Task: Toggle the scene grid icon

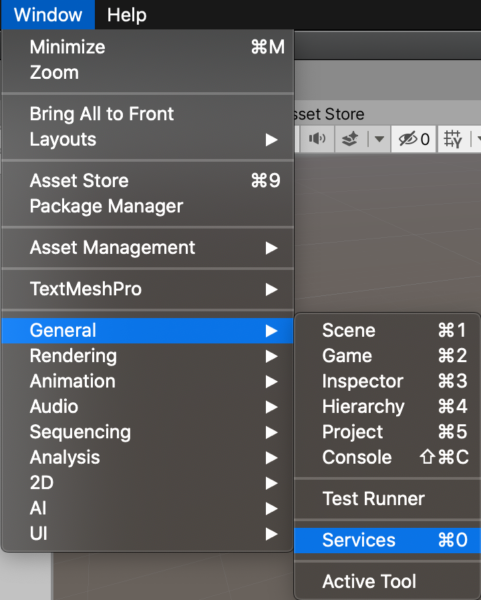Action: tap(453, 139)
